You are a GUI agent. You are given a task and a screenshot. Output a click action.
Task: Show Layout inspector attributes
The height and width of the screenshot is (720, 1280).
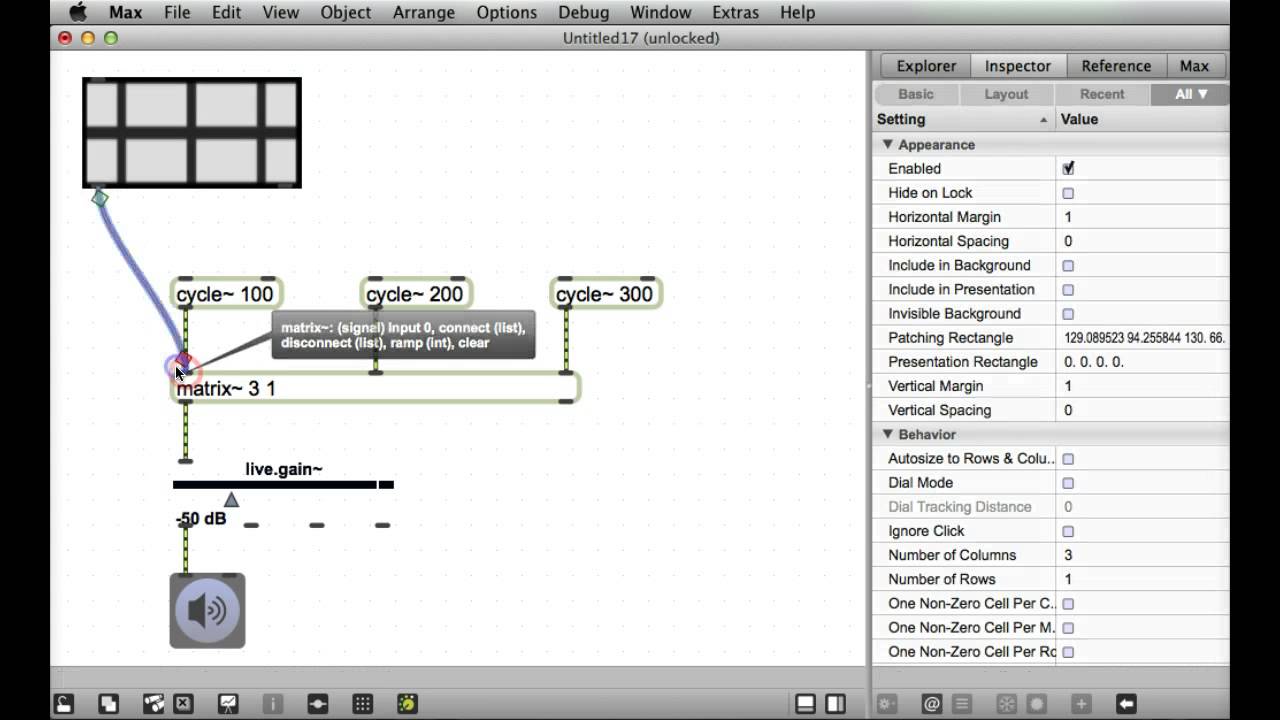pos(1006,94)
